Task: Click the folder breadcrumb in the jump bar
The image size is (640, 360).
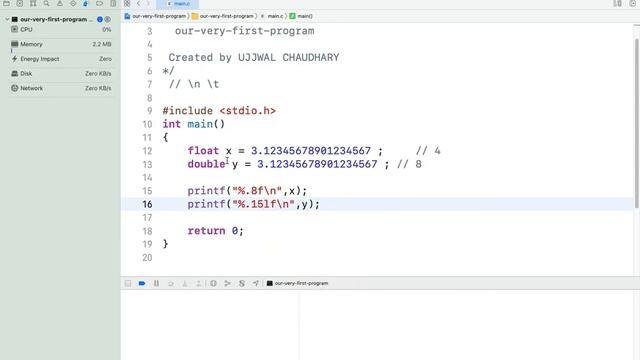Action: [223, 16]
